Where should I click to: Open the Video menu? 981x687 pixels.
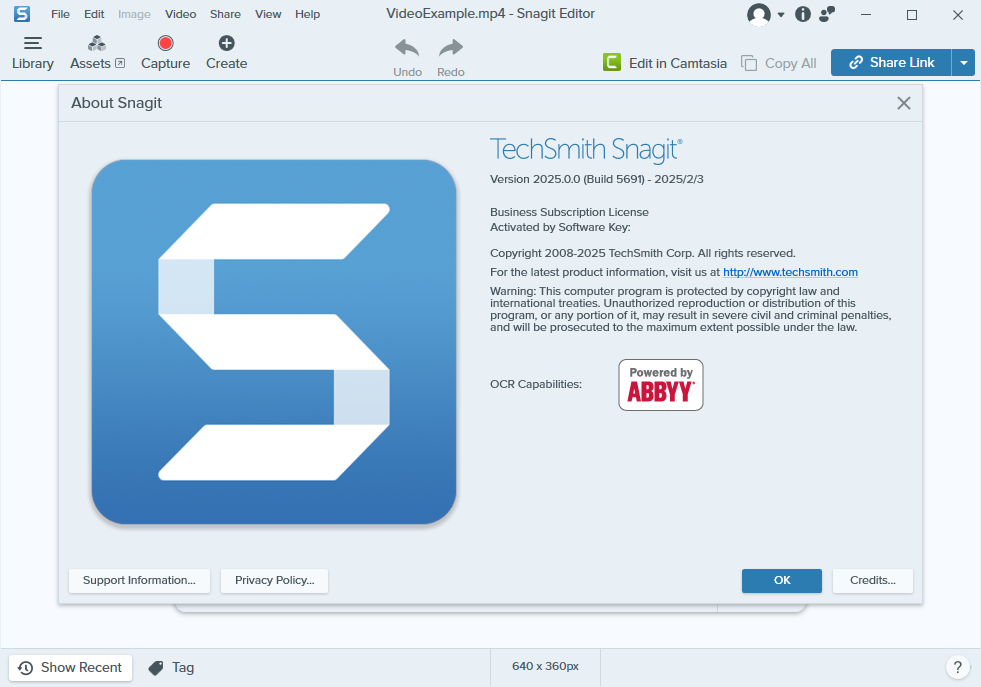point(180,14)
